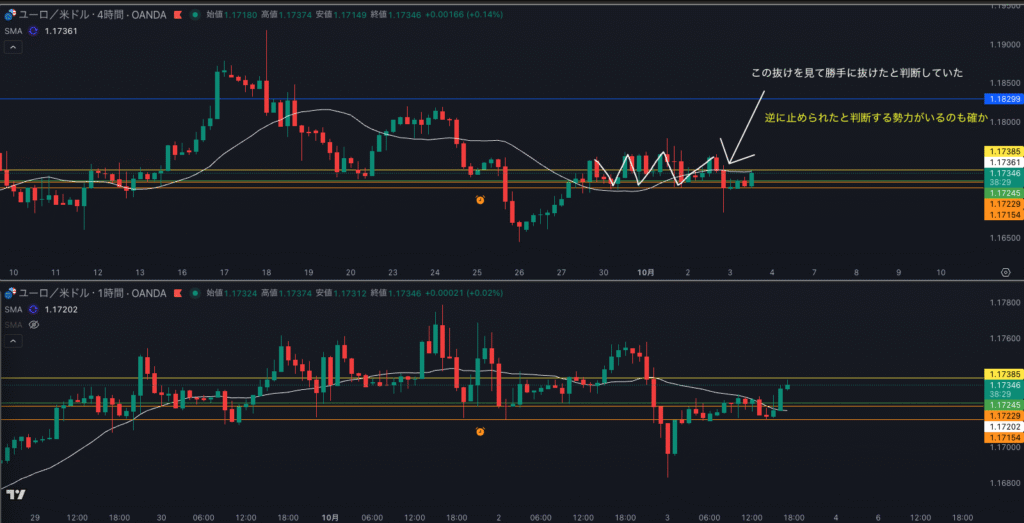Click the TradingView logo in lower chart
The width and height of the screenshot is (1024, 523).
tap(15, 494)
